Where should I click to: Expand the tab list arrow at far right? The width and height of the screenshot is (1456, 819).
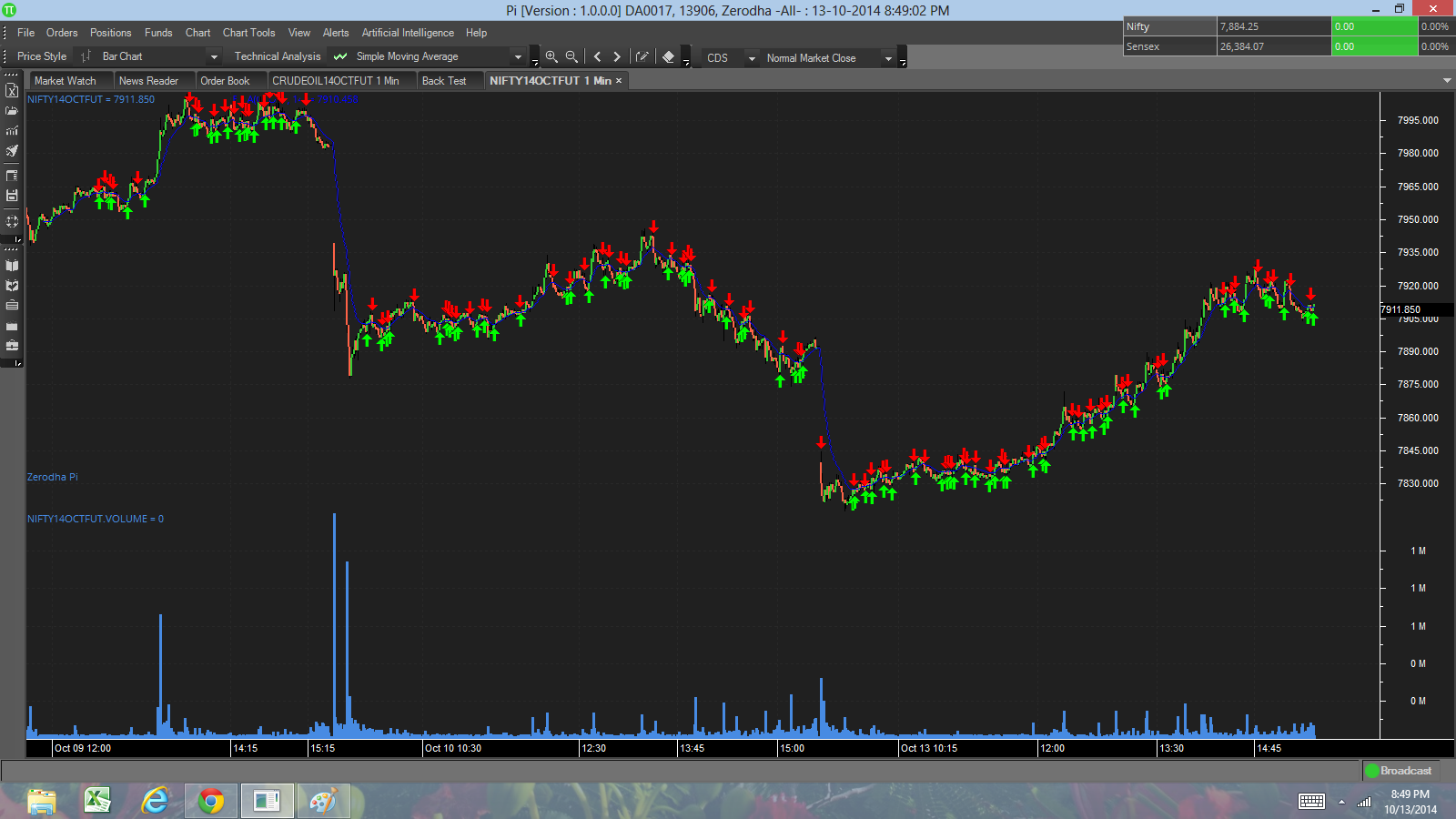coord(1447,81)
